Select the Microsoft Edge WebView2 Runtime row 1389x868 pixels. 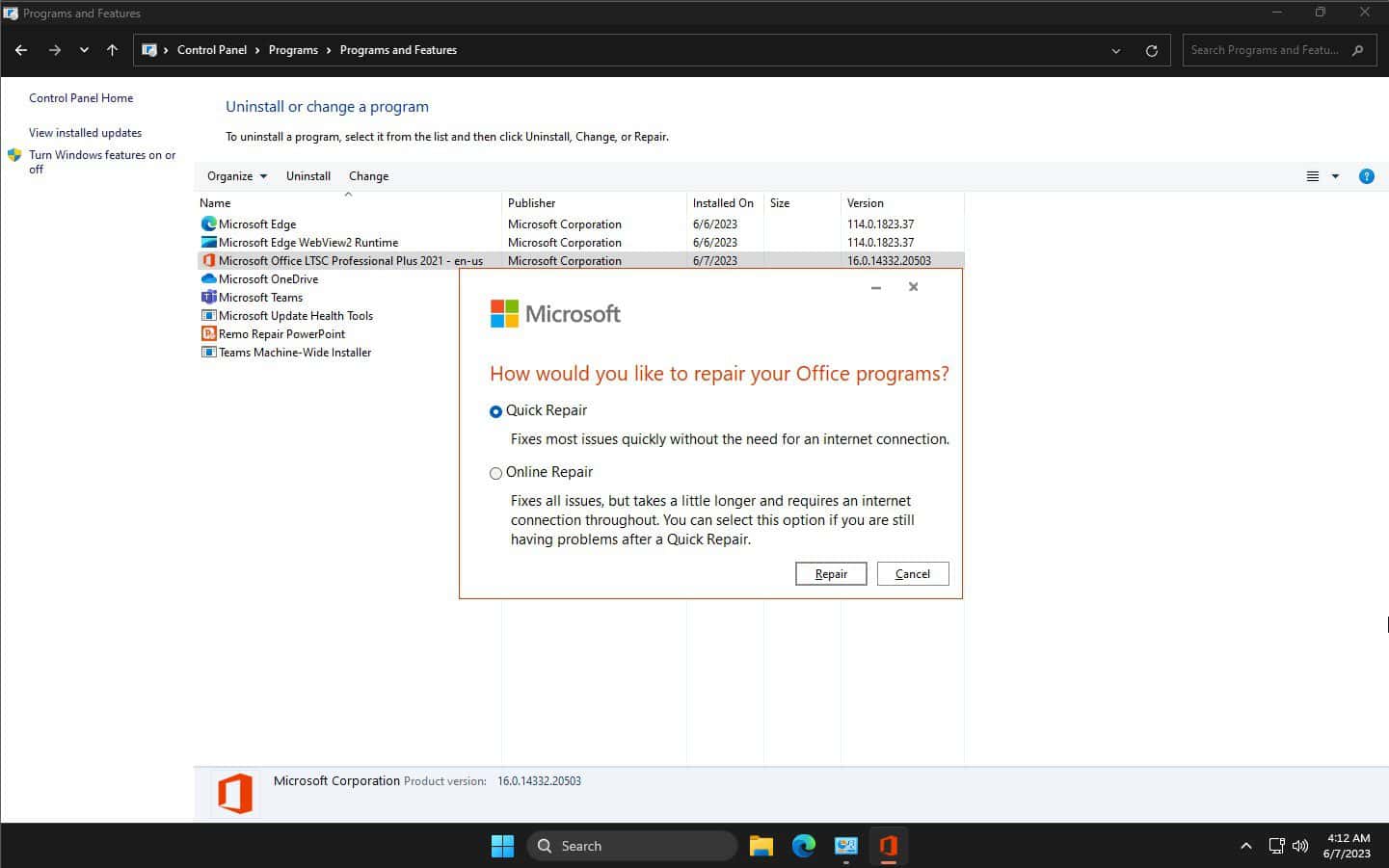coord(580,243)
